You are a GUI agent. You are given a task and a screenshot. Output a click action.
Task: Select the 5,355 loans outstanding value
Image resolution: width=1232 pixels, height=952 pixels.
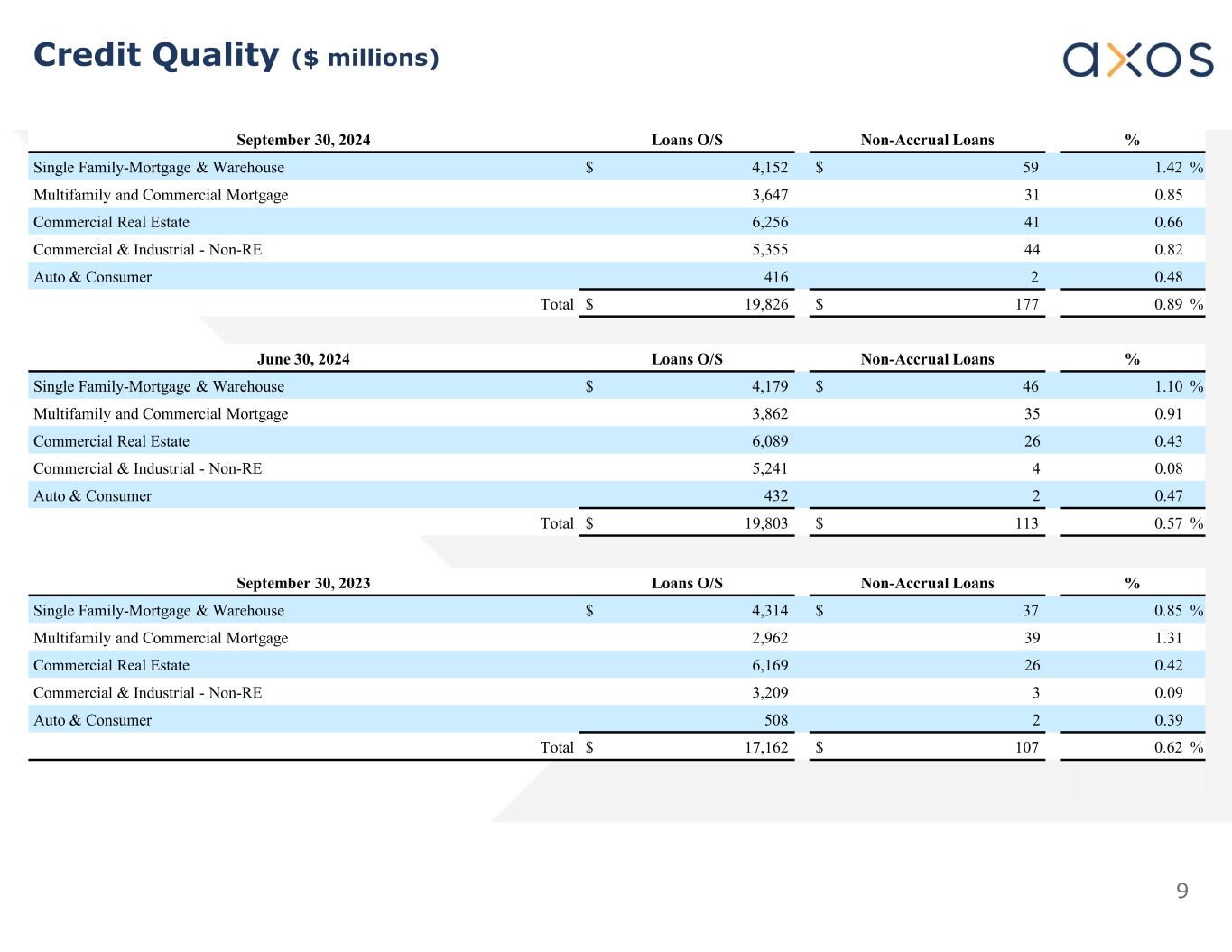pos(770,250)
